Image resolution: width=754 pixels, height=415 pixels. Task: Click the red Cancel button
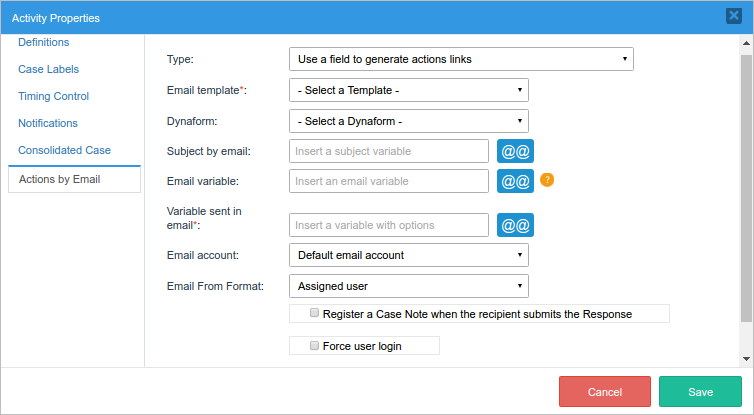tap(605, 392)
